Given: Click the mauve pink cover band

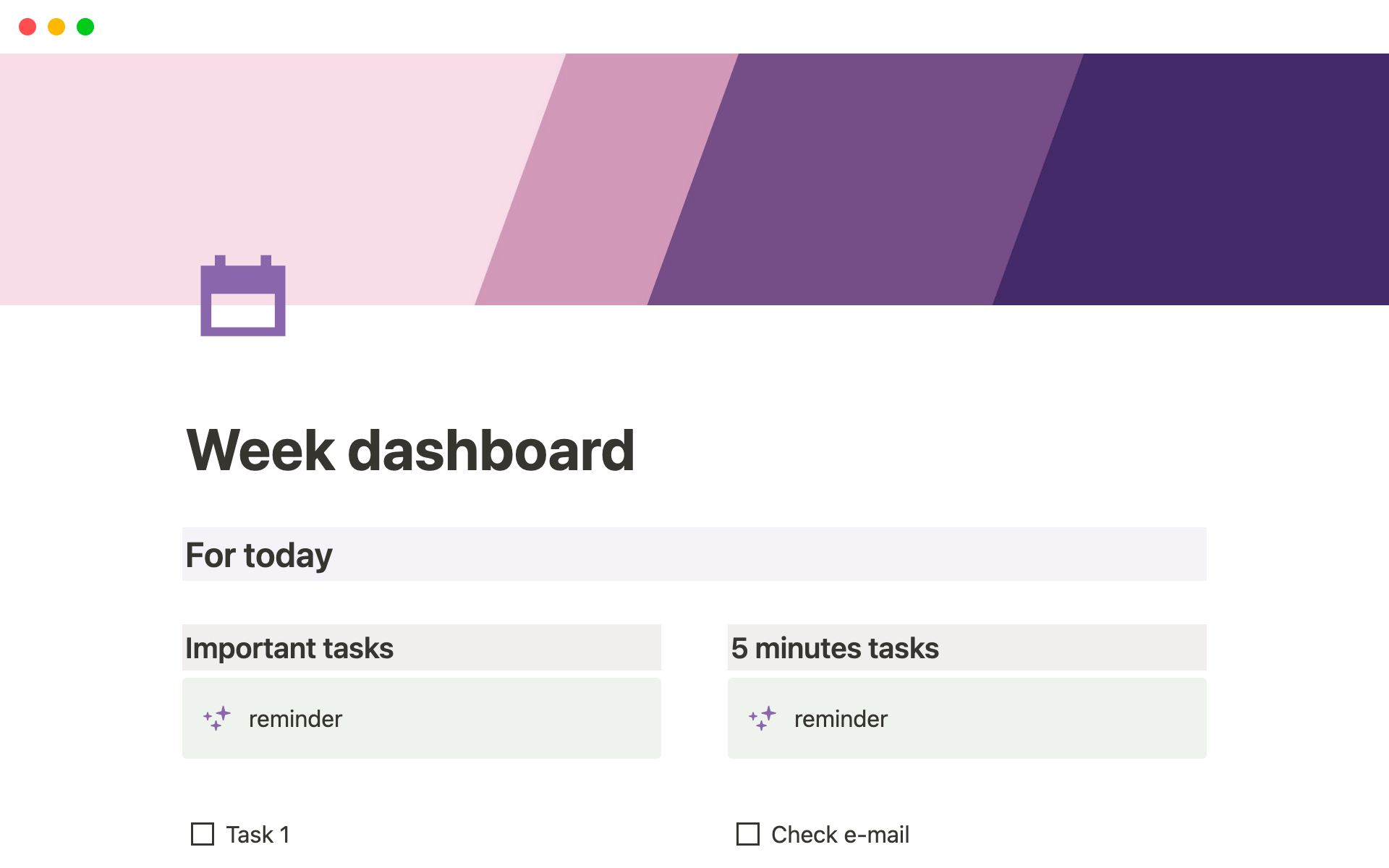Looking at the screenshot, I should pyautogui.click(x=608, y=181).
